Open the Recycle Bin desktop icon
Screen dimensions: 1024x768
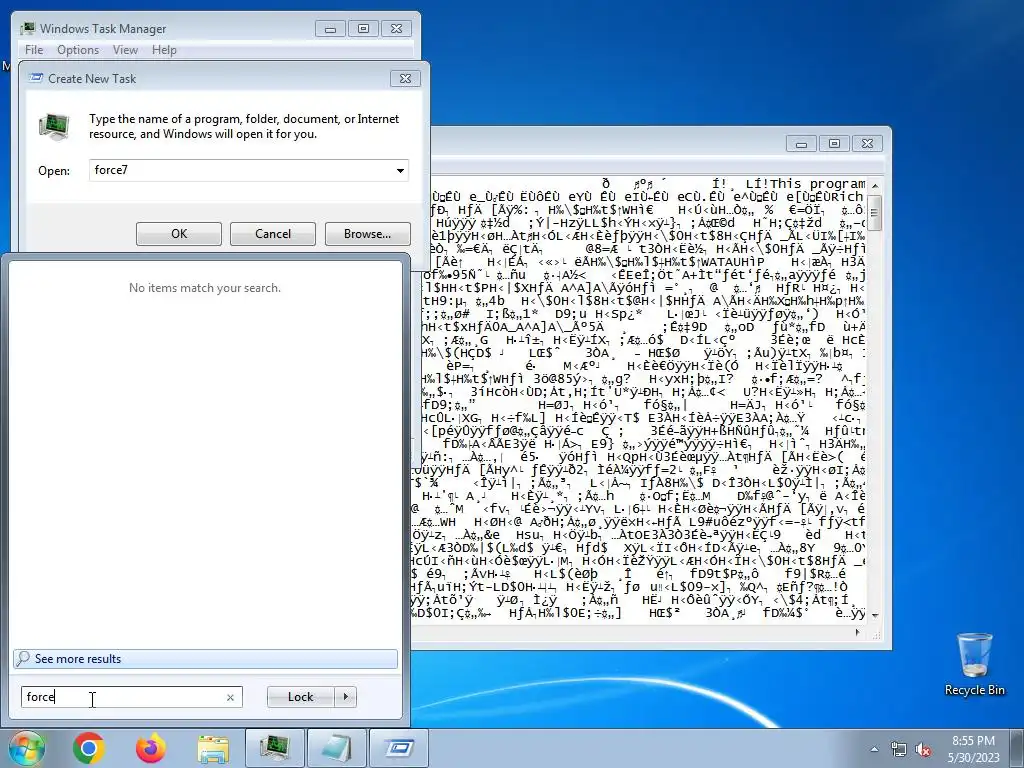pyautogui.click(x=974, y=664)
